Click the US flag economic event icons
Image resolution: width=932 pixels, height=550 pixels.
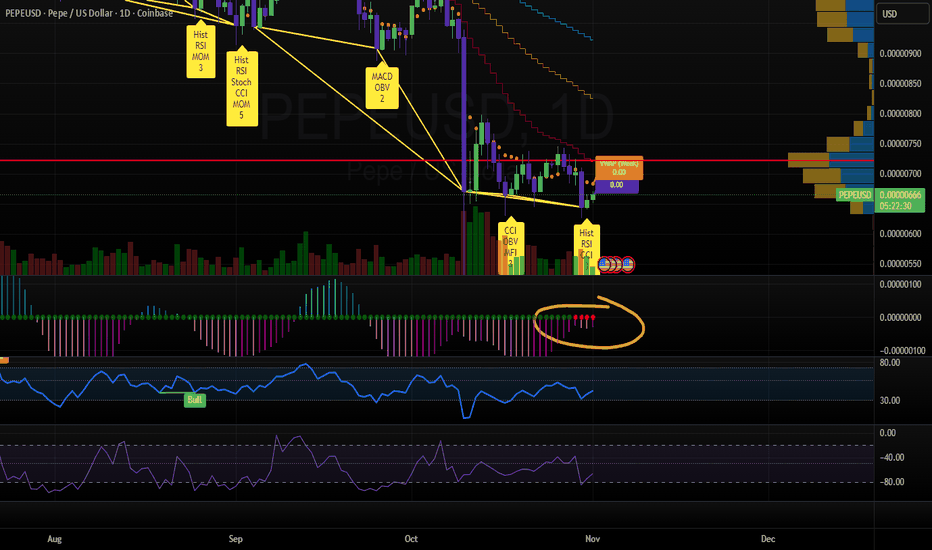pyautogui.click(x=615, y=264)
